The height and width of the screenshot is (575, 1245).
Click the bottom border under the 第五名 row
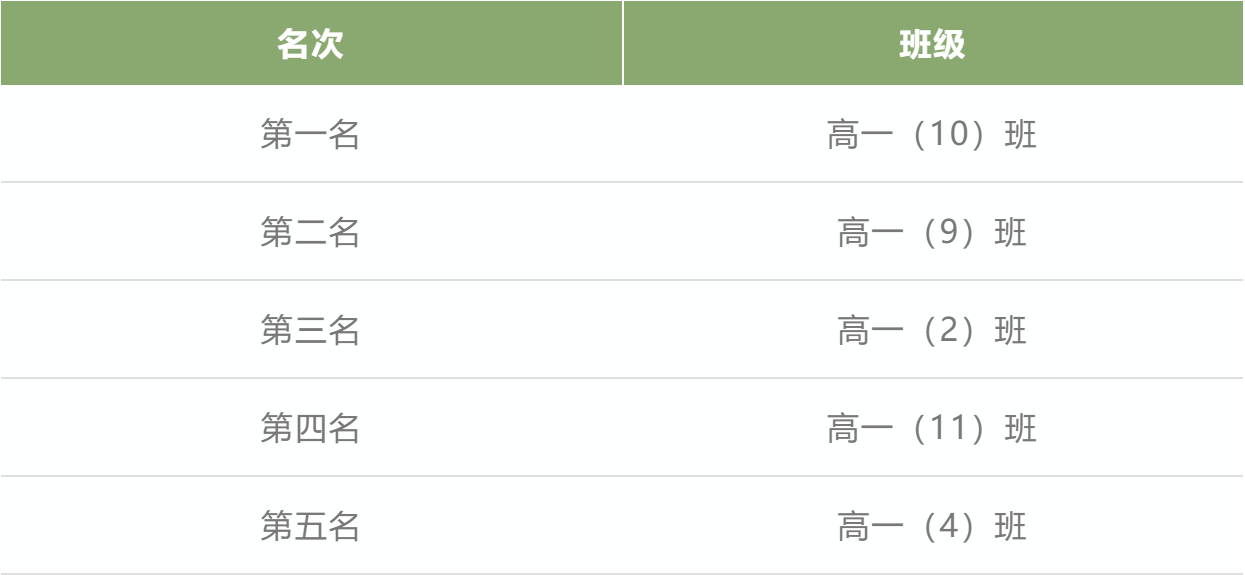coord(622,573)
